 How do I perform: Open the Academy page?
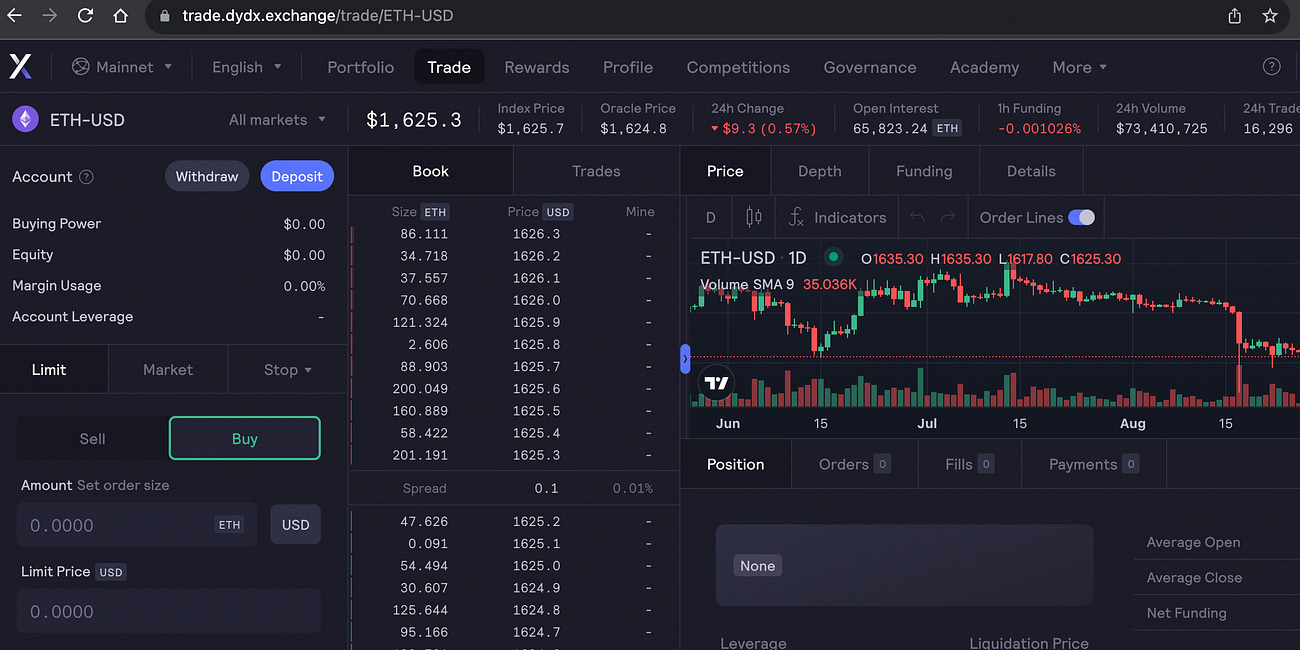click(x=985, y=67)
